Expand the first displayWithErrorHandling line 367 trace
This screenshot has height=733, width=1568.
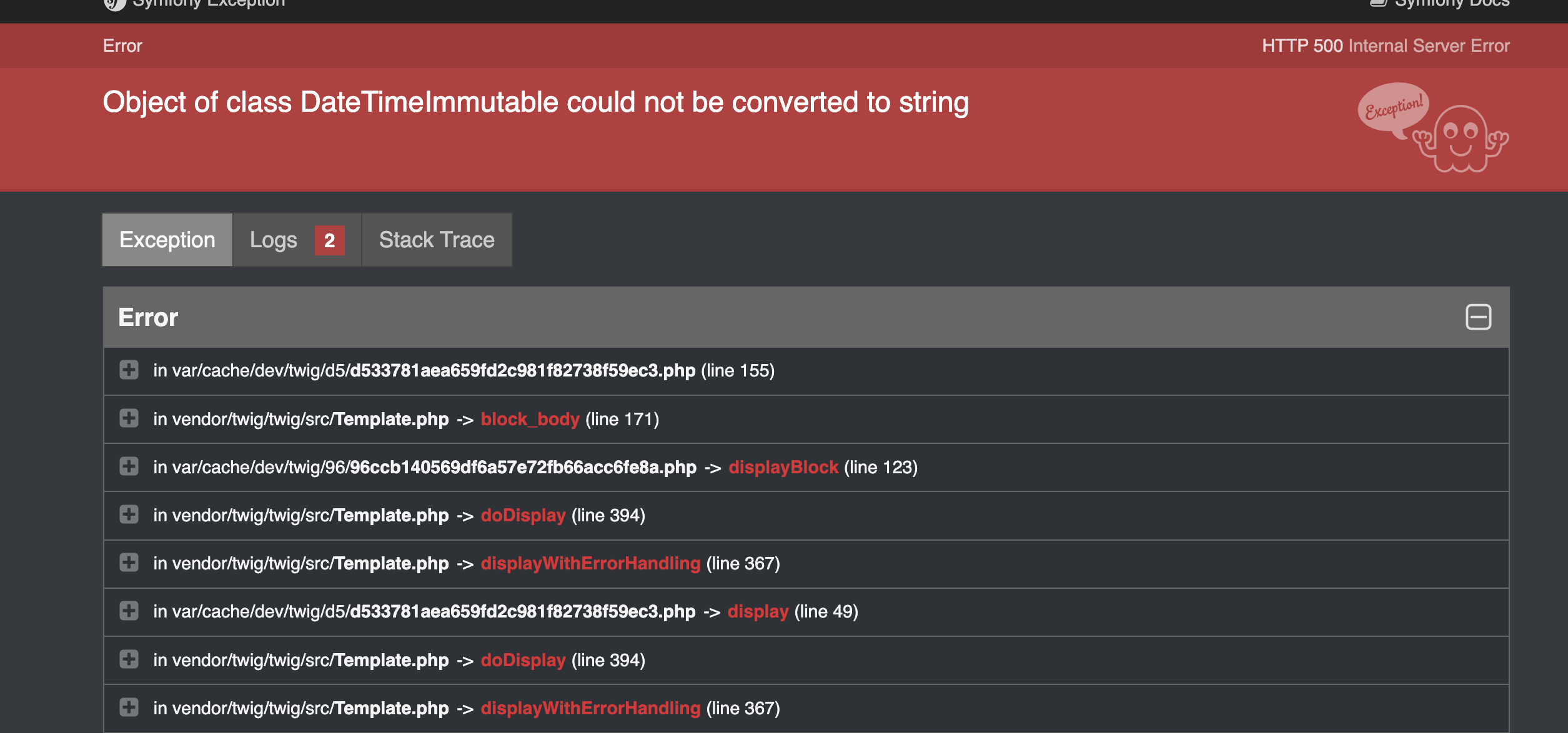tap(129, 563)
